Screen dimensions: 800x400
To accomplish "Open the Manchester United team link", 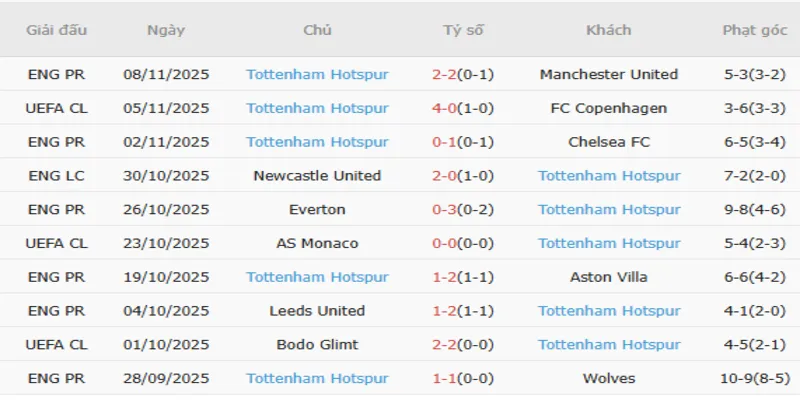I will [x=608, y=74].
